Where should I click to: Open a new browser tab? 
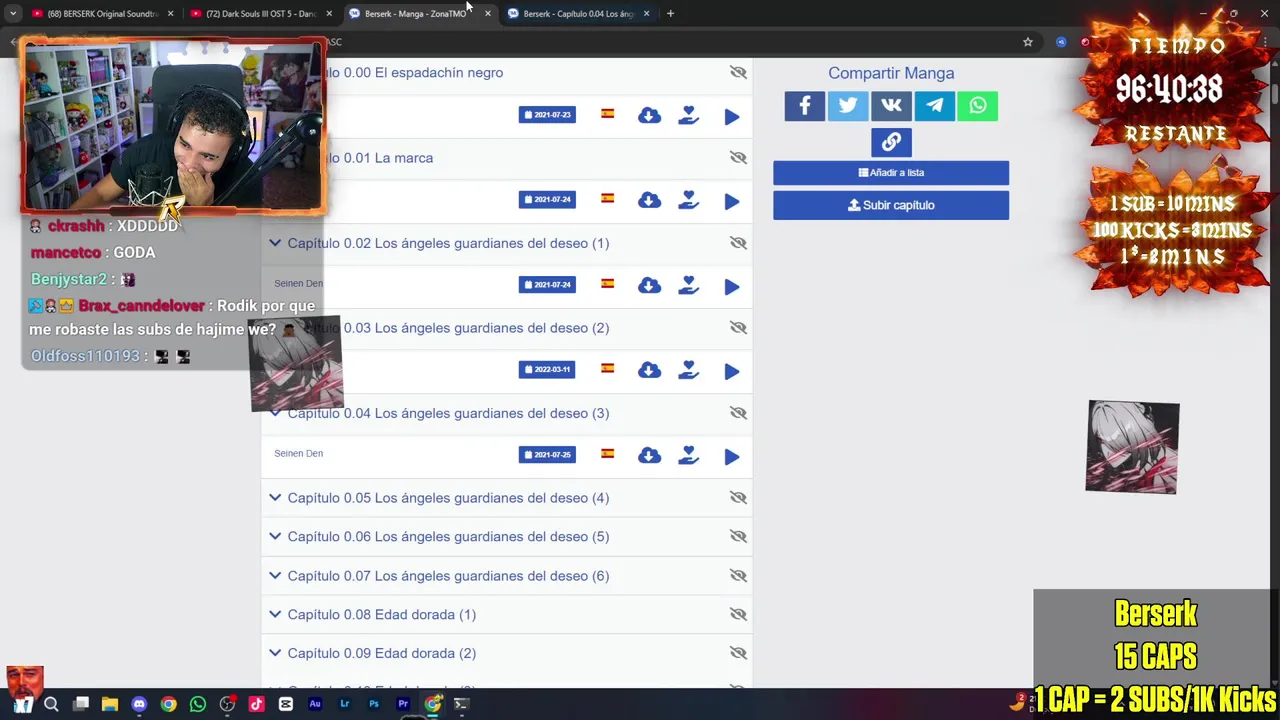[x=670, y=14]
